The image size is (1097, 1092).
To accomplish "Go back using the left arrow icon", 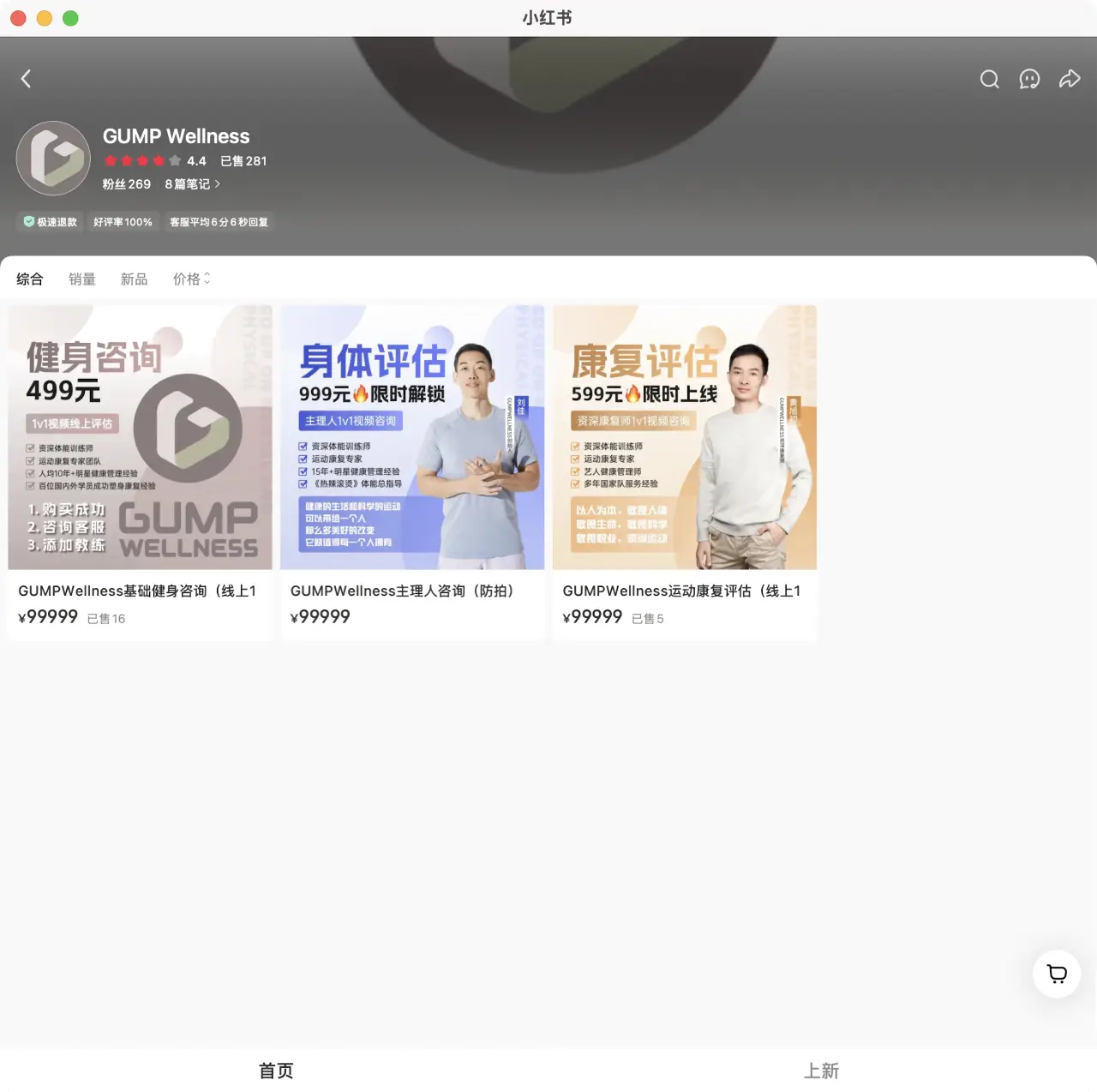I will click(x=26, y=79).
